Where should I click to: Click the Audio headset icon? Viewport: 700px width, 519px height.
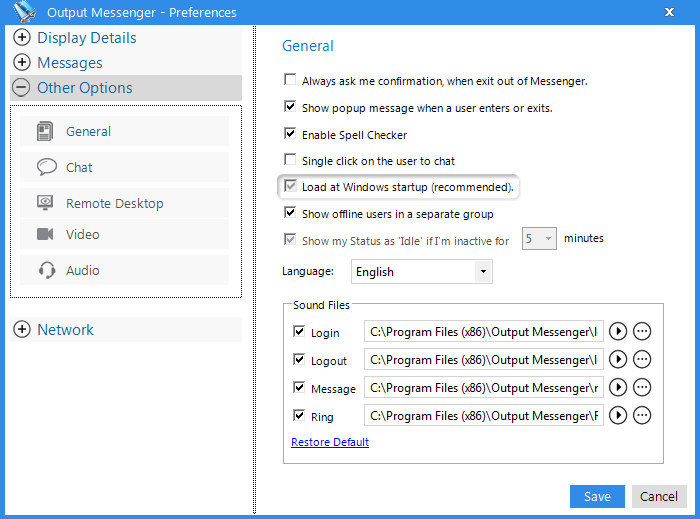[46, 270]
